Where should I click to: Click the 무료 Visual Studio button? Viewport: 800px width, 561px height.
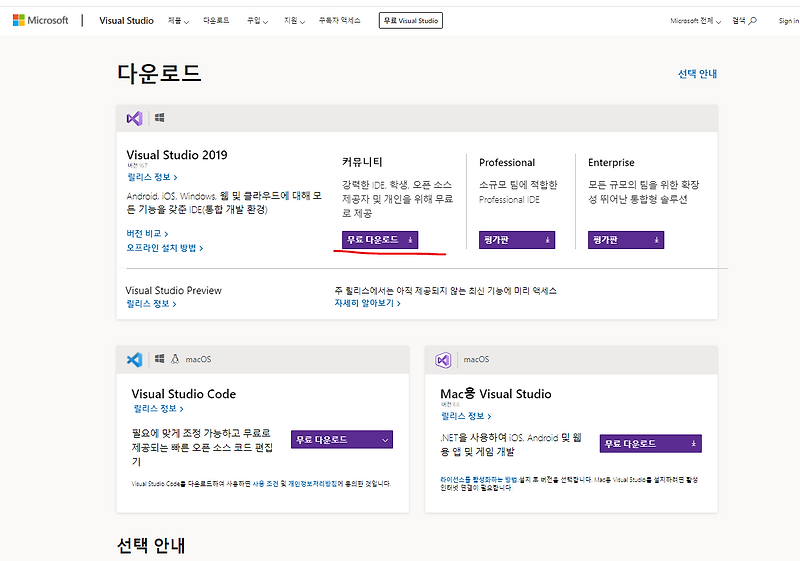[x=411, y=20]
